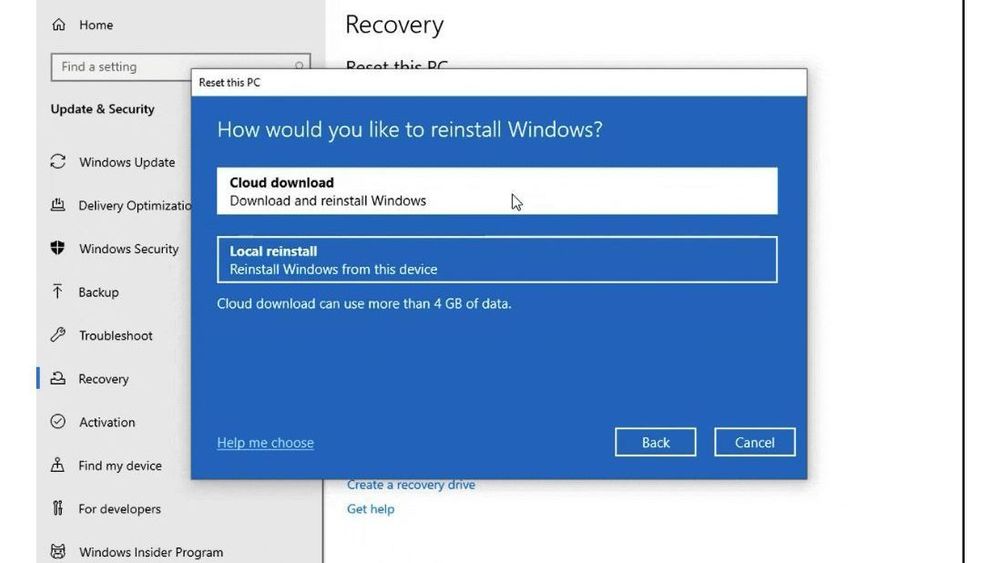Click the Update & Security heading

pos(103,109)
